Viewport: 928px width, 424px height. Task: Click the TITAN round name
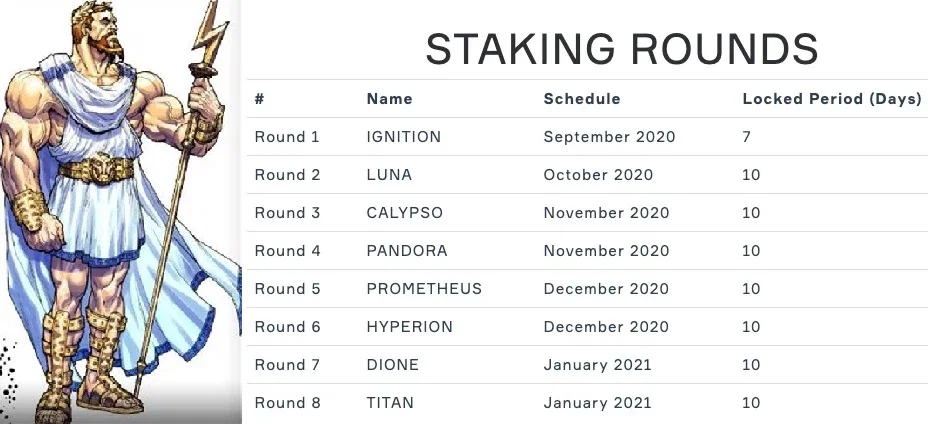point(390,402)
